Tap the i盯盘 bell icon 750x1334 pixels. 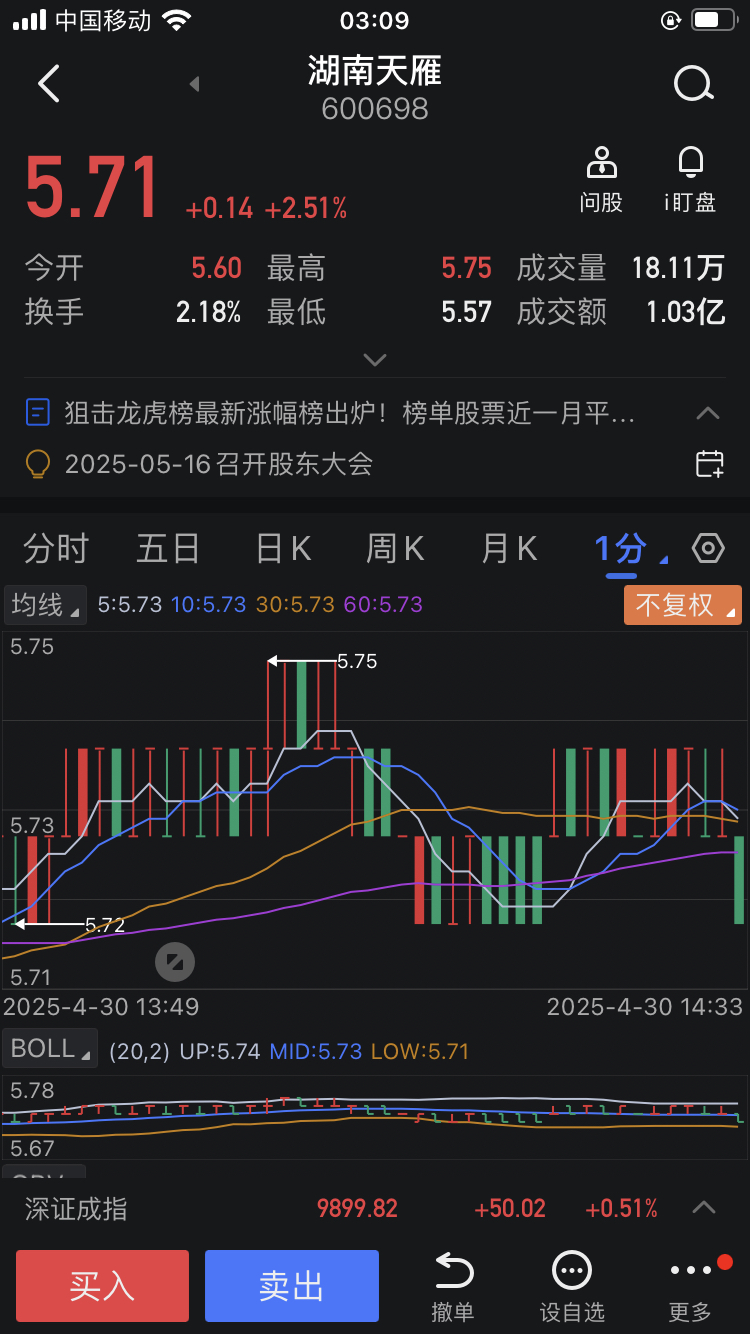[x=690, y=162]
